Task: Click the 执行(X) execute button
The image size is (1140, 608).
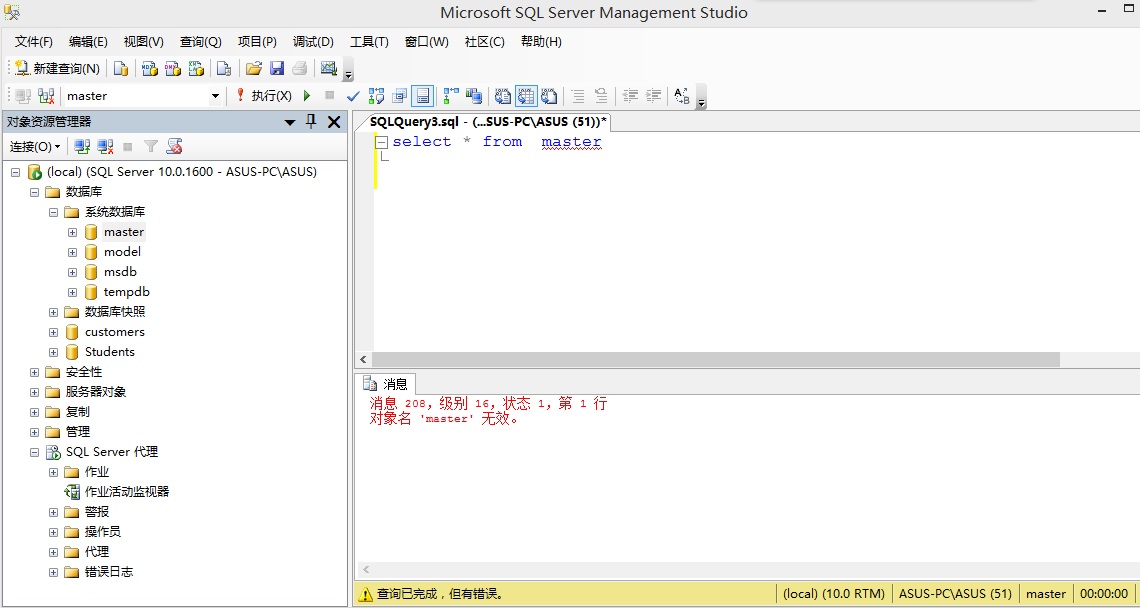Action: tap(264, 96)
